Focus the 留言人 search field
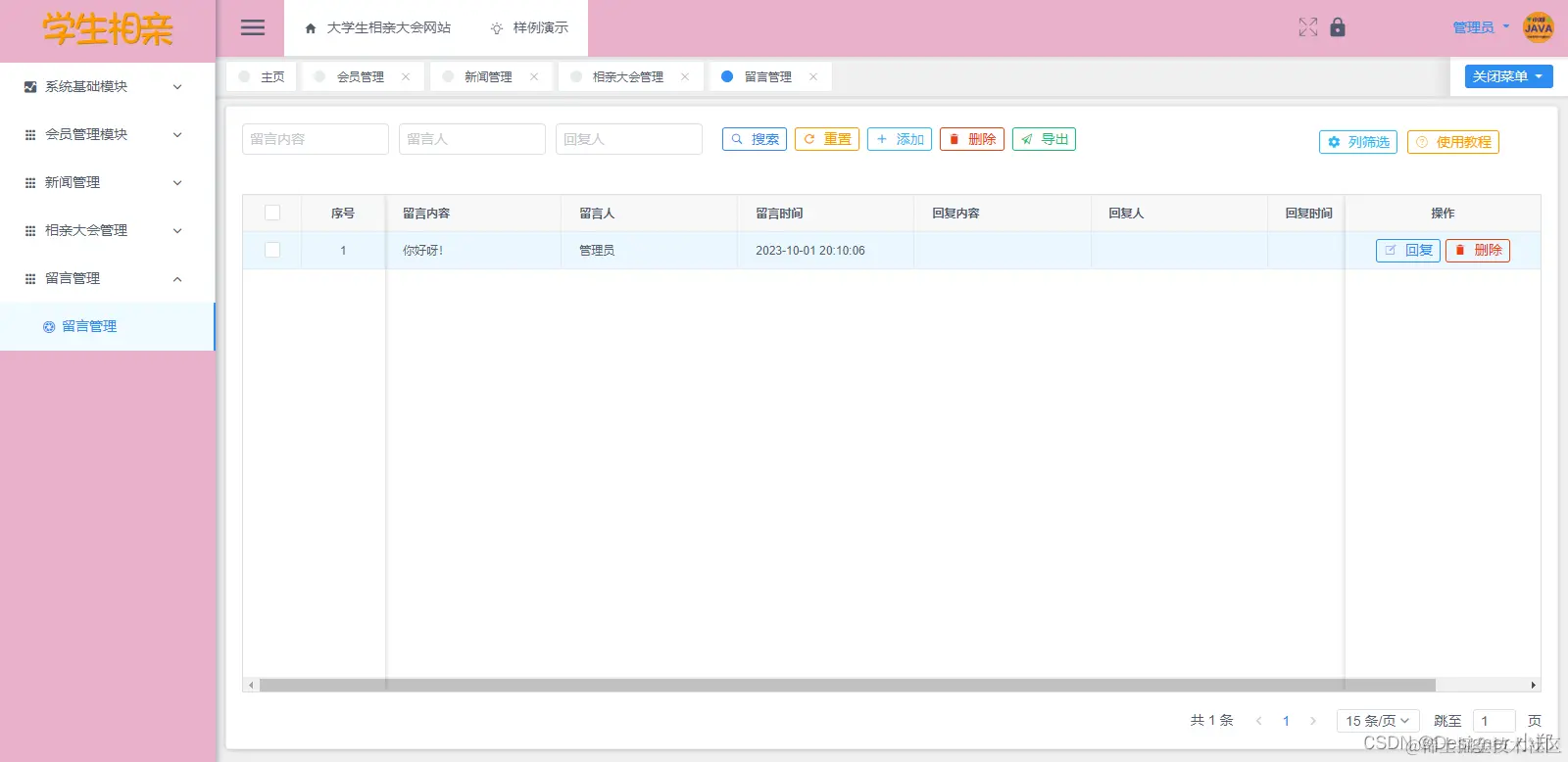 point(472,139)
